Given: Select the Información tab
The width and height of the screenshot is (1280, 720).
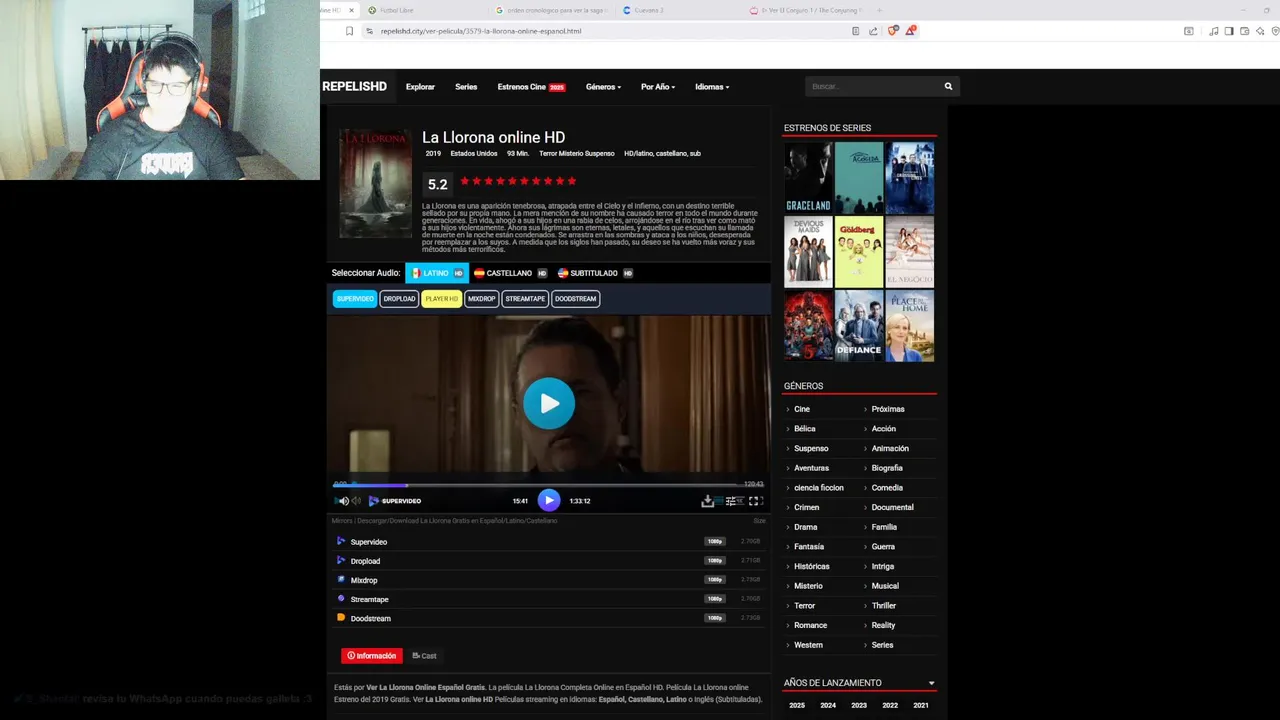Looking at the screenshot, I should click(372, 656).
